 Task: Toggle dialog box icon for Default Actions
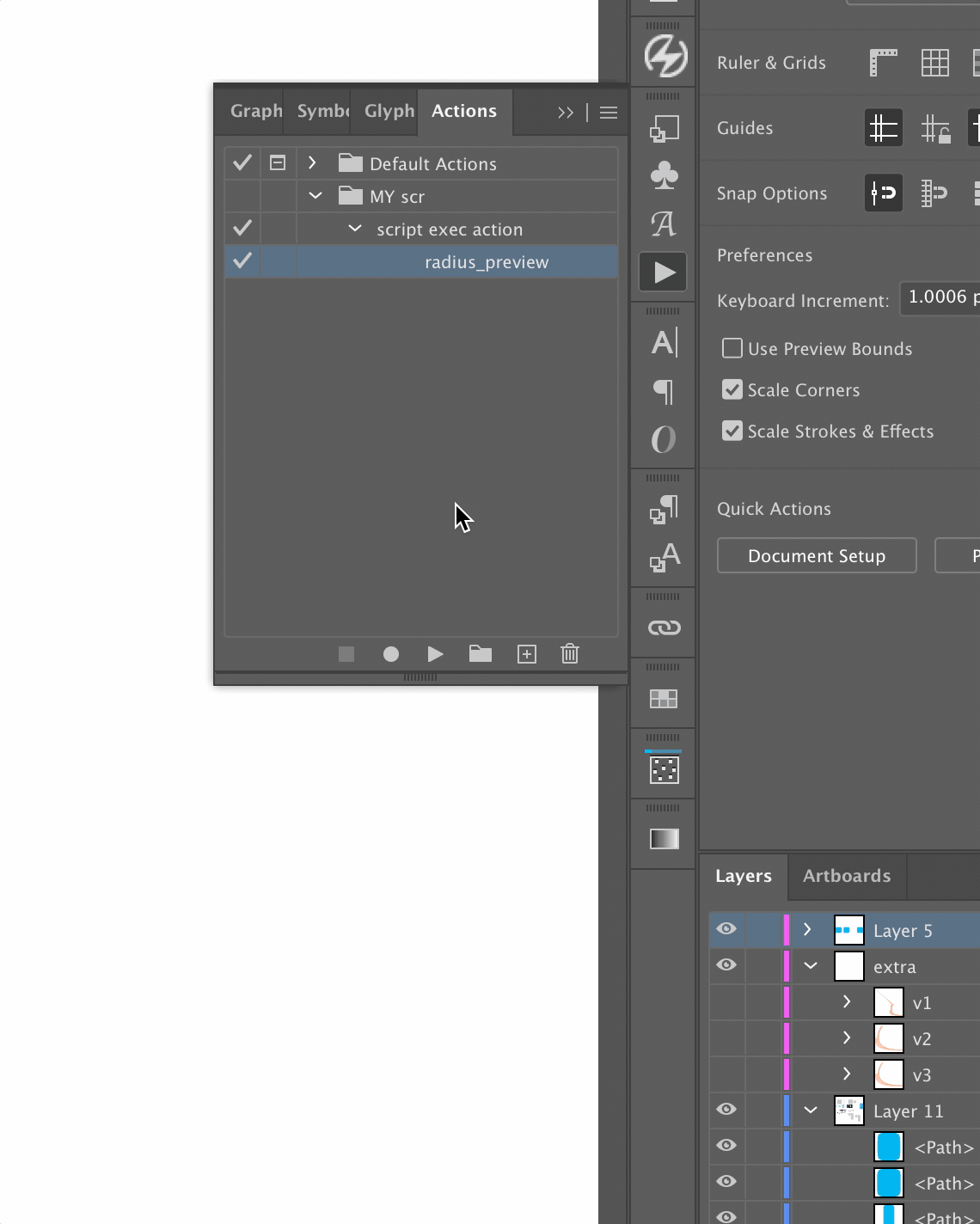click(x=278, y=162)
